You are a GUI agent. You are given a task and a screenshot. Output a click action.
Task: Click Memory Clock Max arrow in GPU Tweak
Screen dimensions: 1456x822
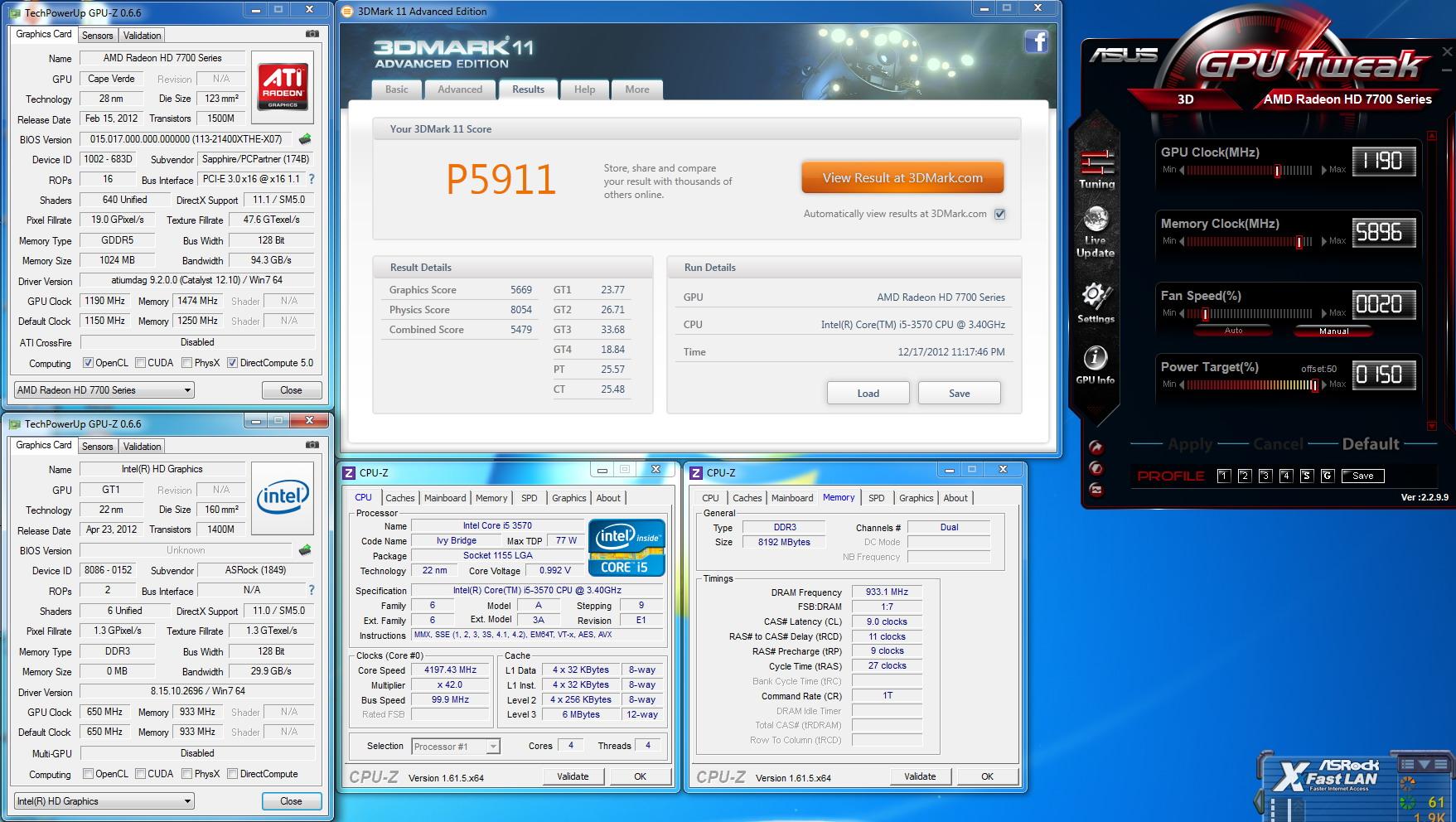pyautogui.click(x=1323, y=241)
